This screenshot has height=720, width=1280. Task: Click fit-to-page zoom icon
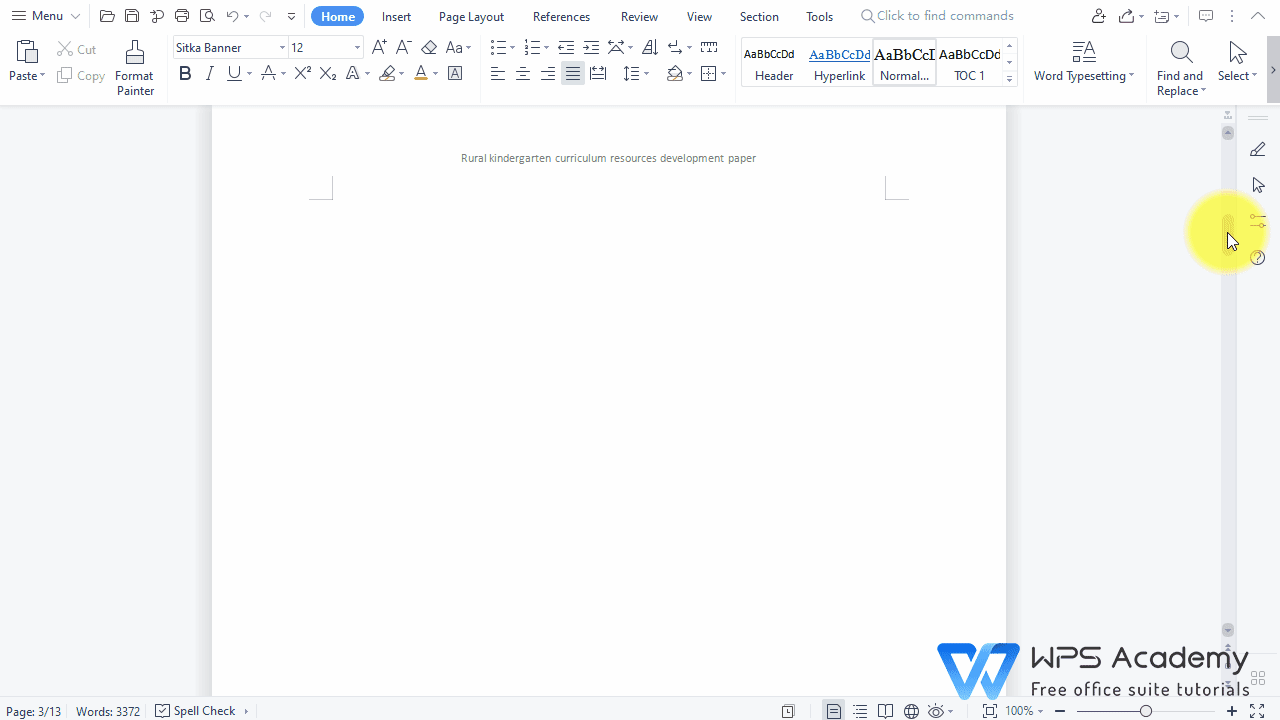tap(989, 711)
